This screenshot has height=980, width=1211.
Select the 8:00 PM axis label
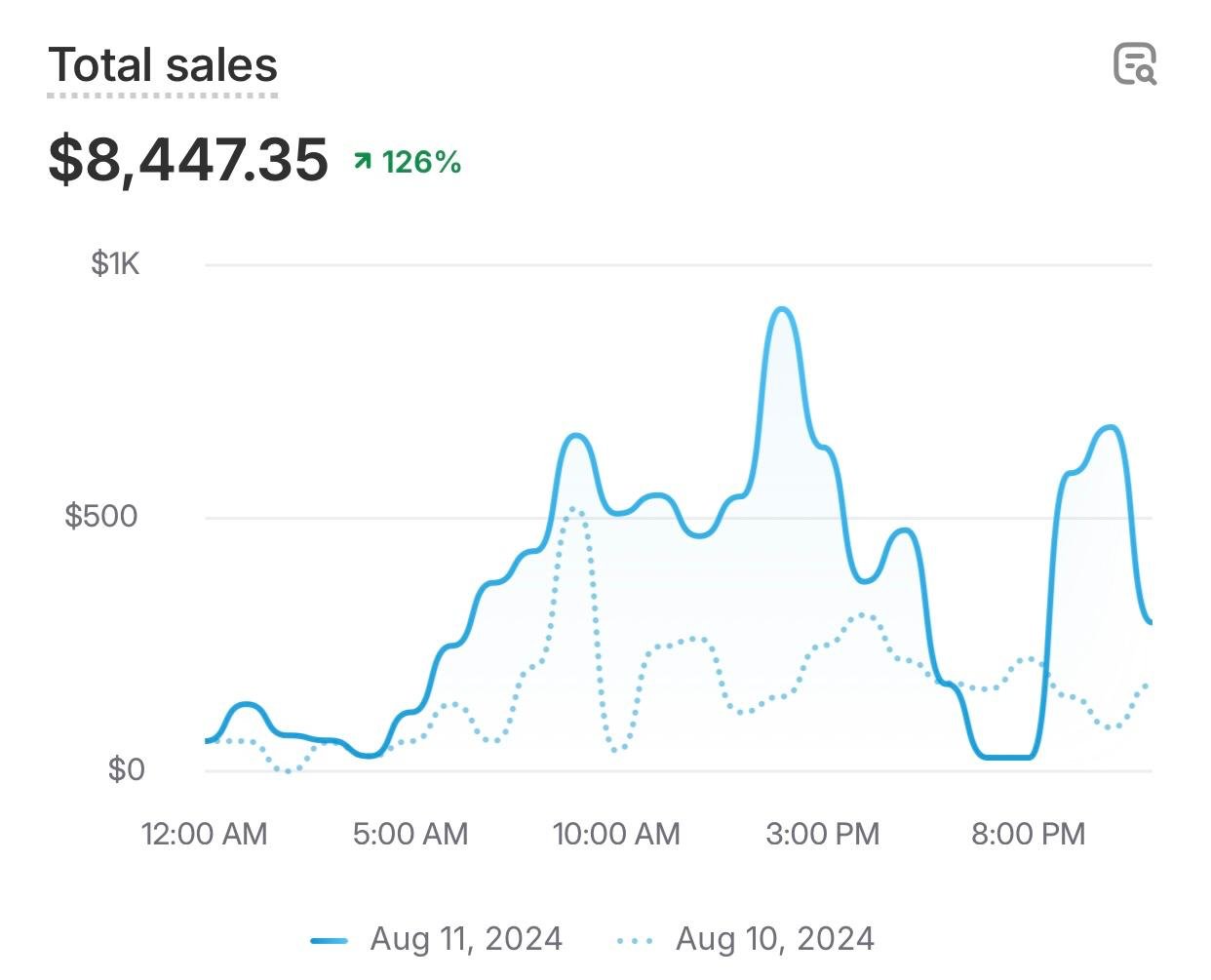pos(1029,835)
